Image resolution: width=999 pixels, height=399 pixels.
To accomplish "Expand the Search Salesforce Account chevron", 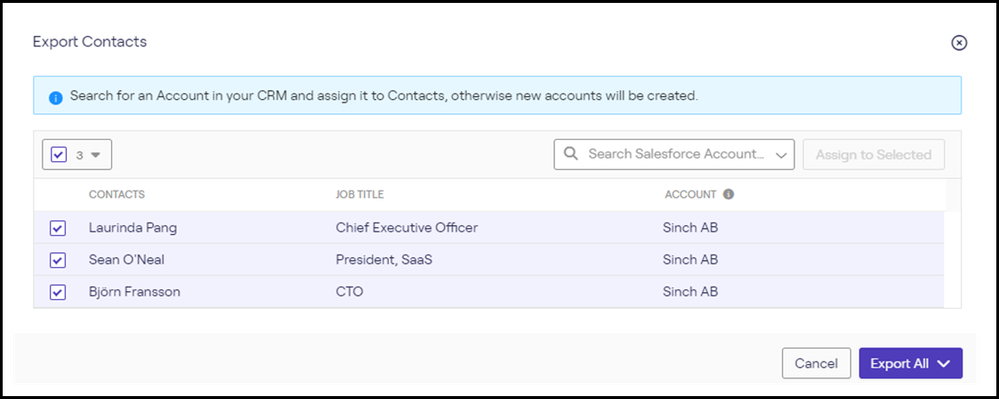I will click(x=780, y=155).
